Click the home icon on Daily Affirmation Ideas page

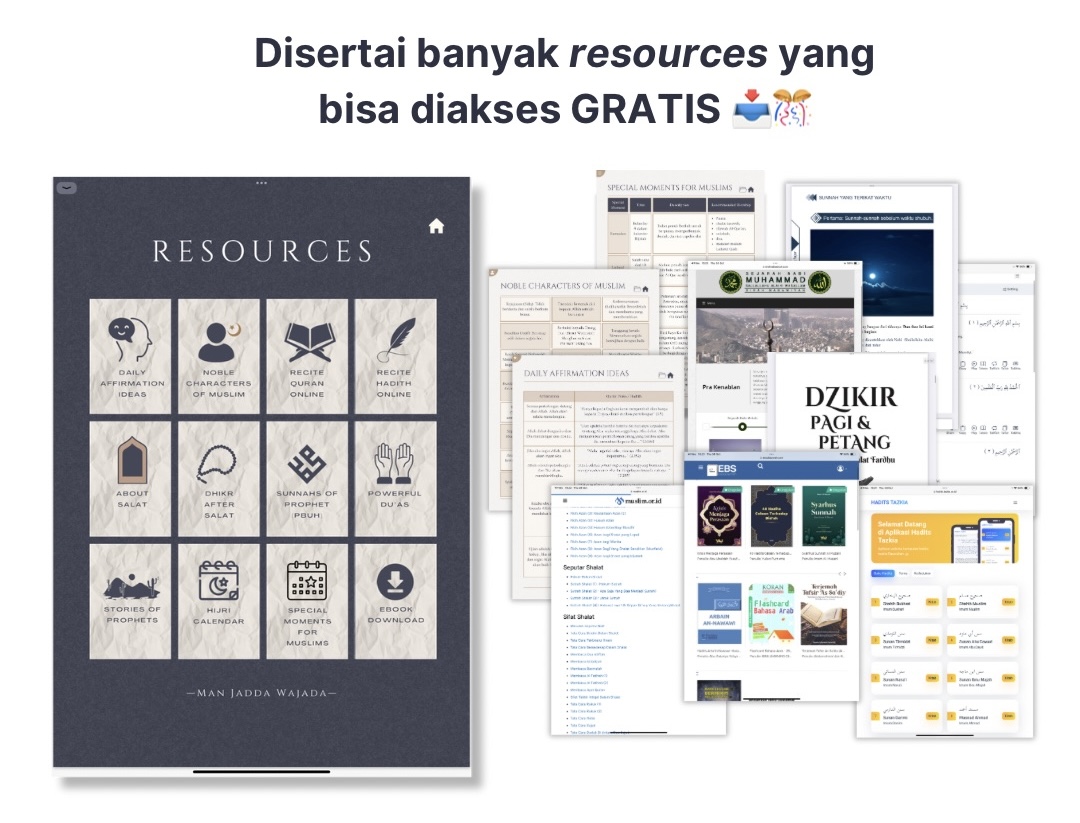669,375
